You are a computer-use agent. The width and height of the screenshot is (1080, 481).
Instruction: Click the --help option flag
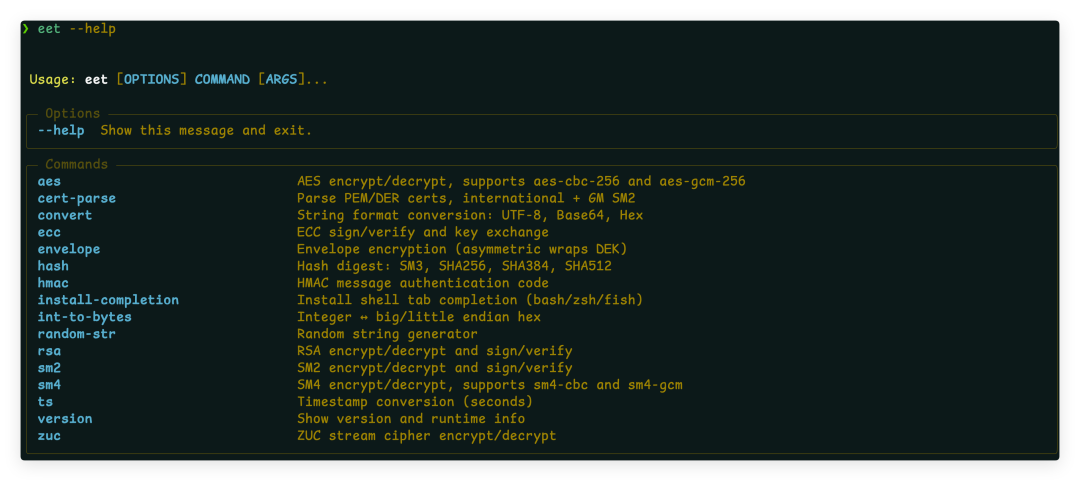[61, 131]
